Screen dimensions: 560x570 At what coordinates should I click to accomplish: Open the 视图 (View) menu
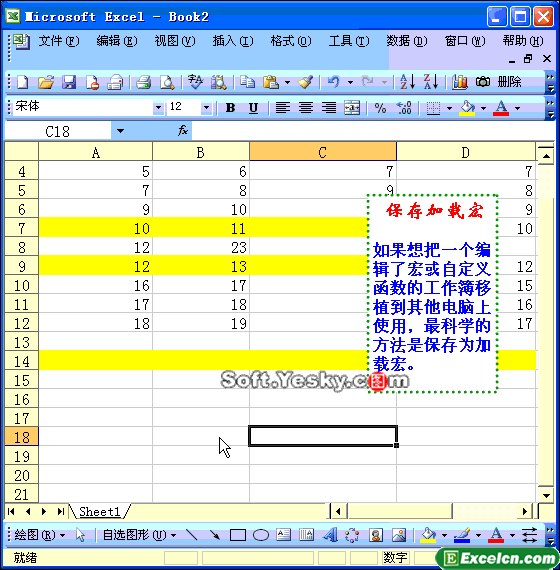click(175, 41)
